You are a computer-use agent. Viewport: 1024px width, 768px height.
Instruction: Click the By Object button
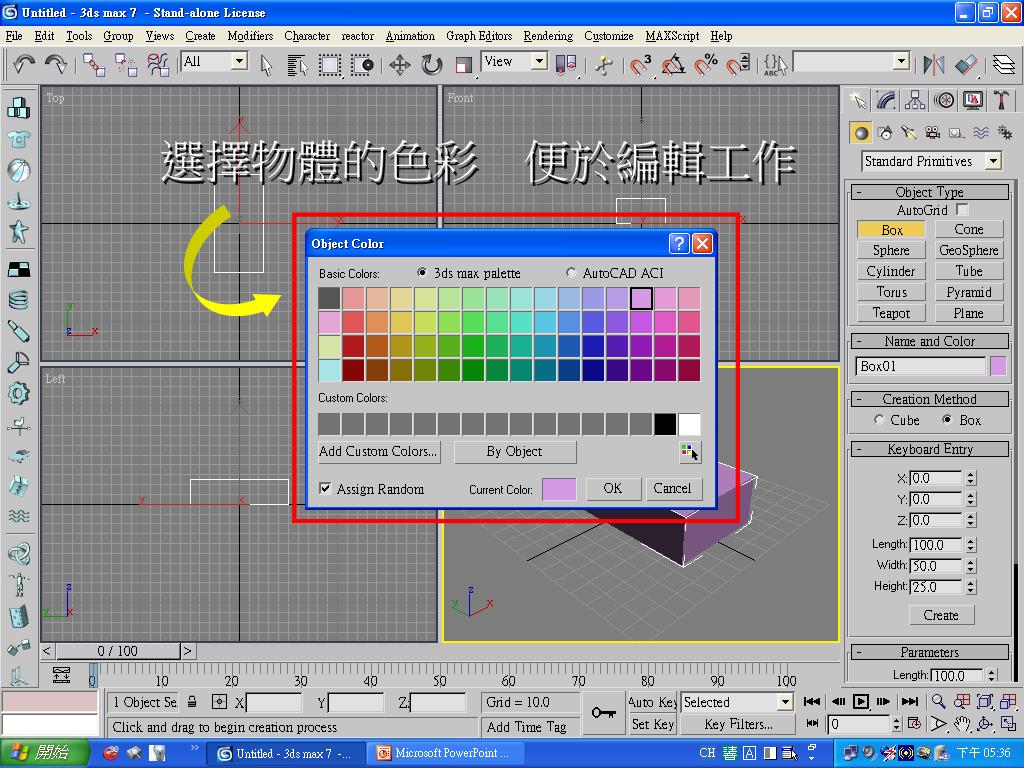(515, 451)
